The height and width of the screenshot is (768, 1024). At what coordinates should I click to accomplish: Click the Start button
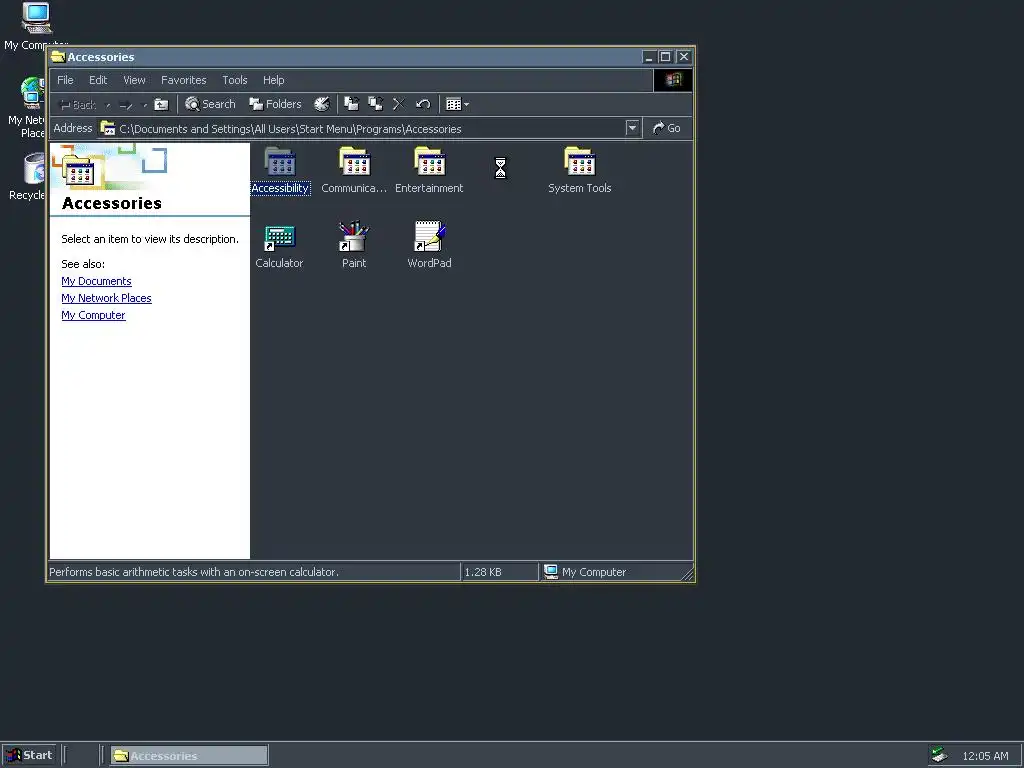coord(29,755)
